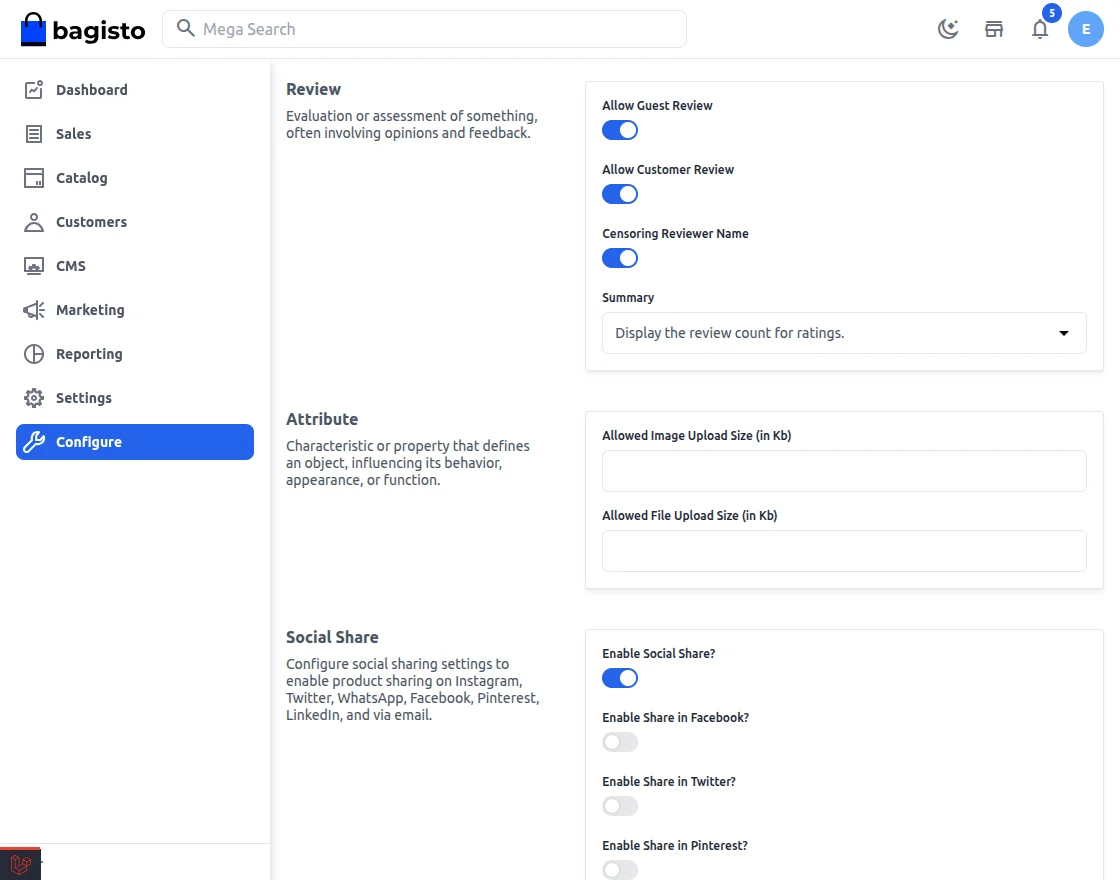Click the bagisto logo
This screenshot has width=1120, height=880.
pos(82,30)
